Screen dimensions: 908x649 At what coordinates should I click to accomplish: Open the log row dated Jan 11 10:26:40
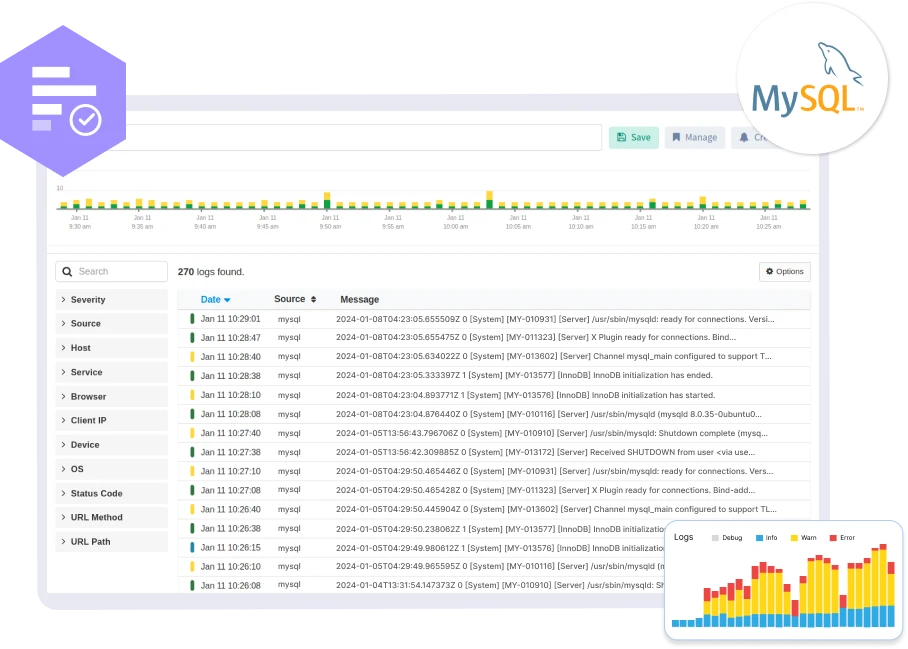click(x=494, y=509)
